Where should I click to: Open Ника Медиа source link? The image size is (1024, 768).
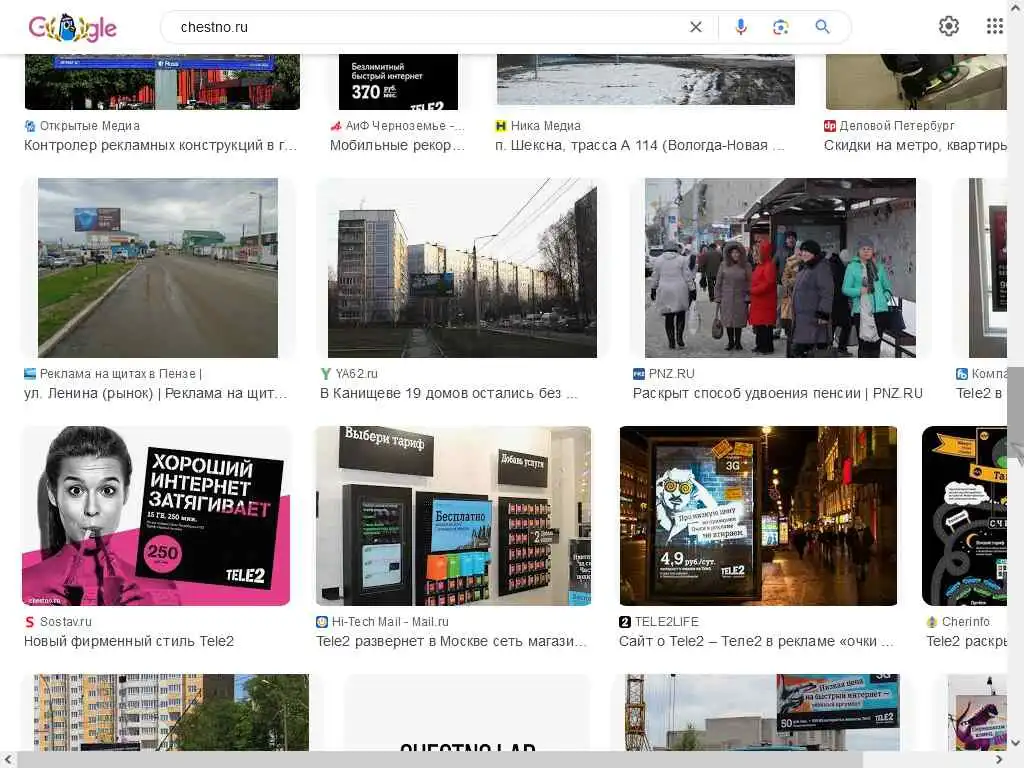click(545, 125)
